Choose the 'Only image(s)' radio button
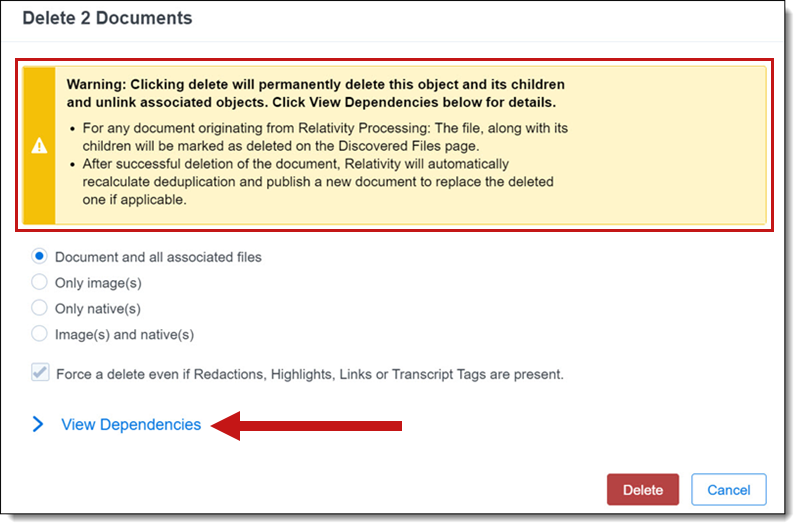Image resolution: width=800 pixels, height=529 pixels. click(40, 283)
